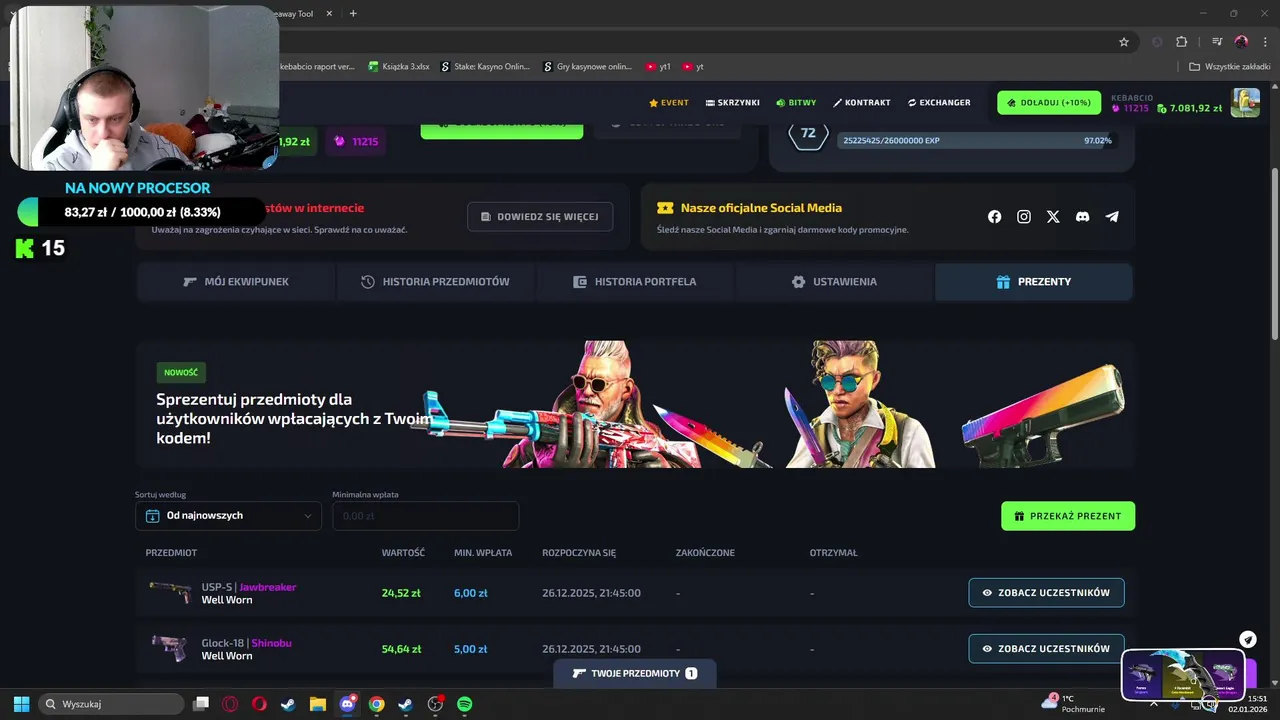Open the Discord social media icon
This screenshot has width=1280, height=720.
(1082, 216)
